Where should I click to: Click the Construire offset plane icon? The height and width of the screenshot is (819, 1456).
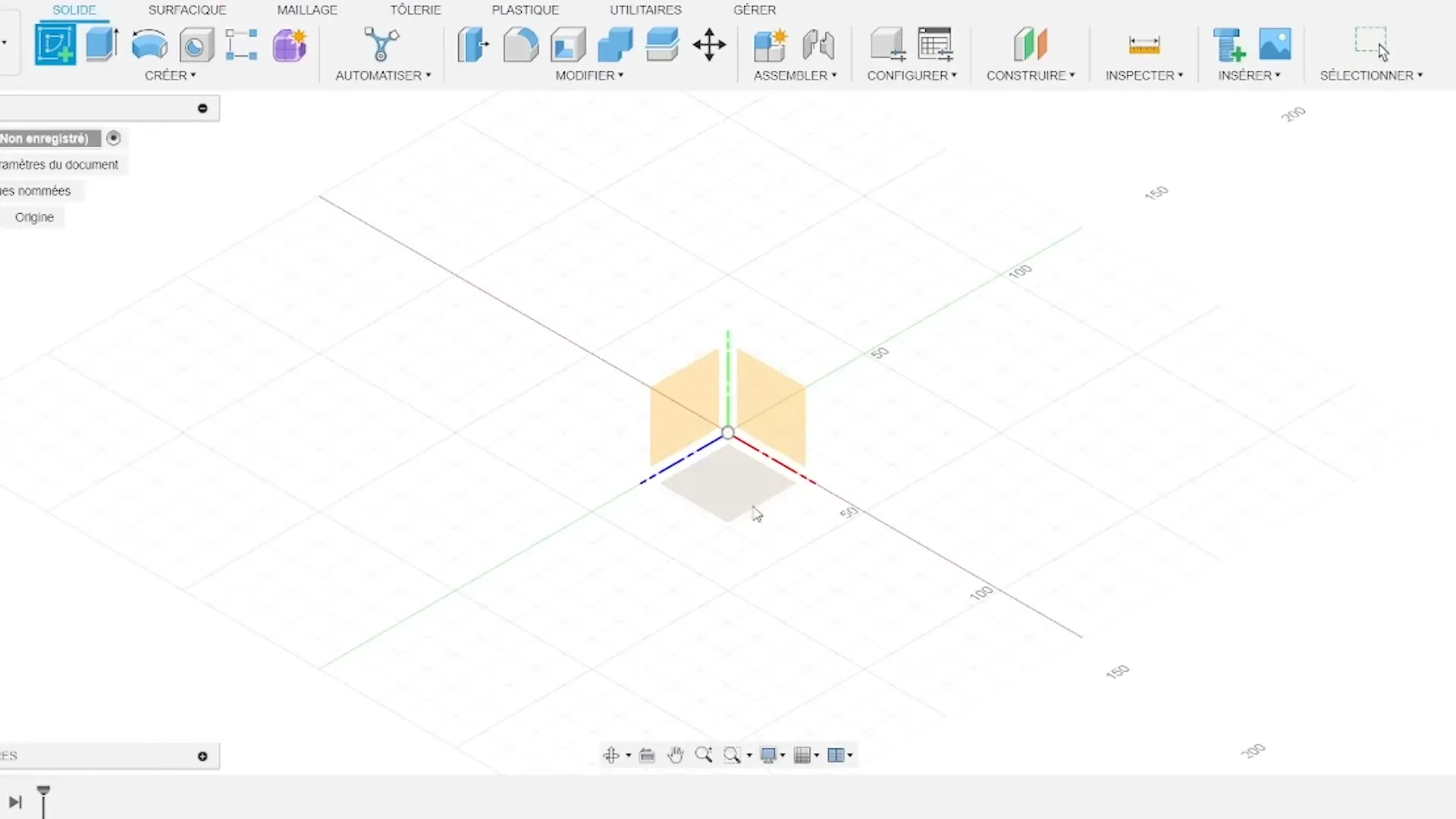[1031, 45]
